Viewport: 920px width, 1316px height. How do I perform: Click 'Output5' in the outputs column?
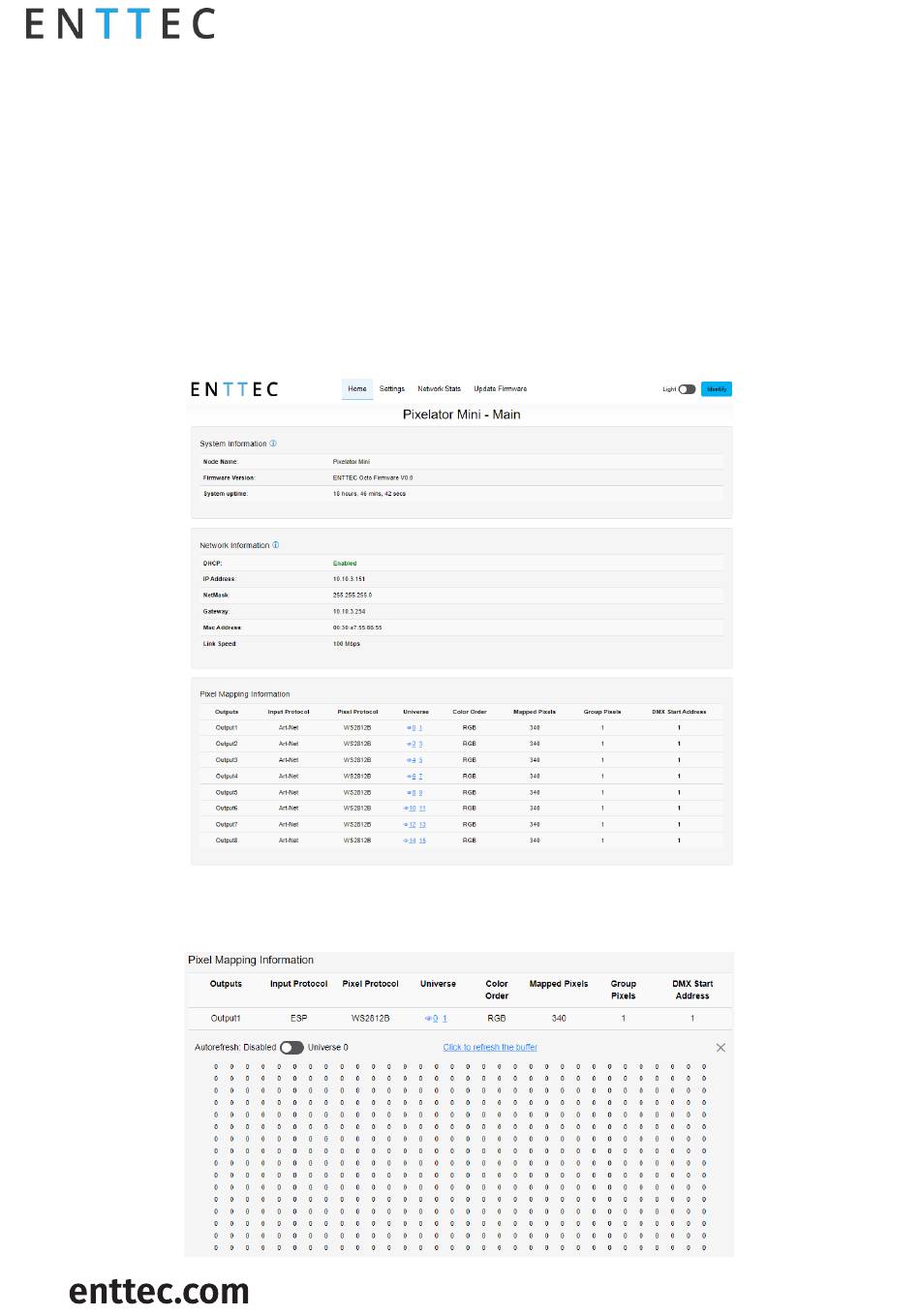point(227,792)
